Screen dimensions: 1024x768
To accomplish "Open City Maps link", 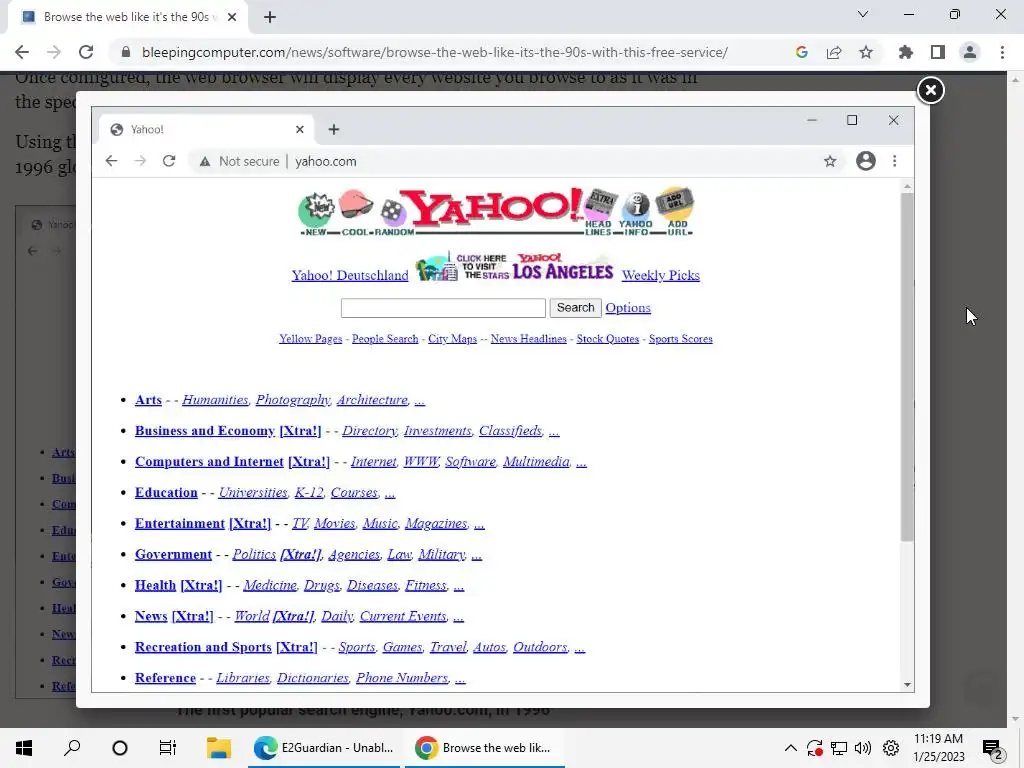I will click(x=452, y=339).
